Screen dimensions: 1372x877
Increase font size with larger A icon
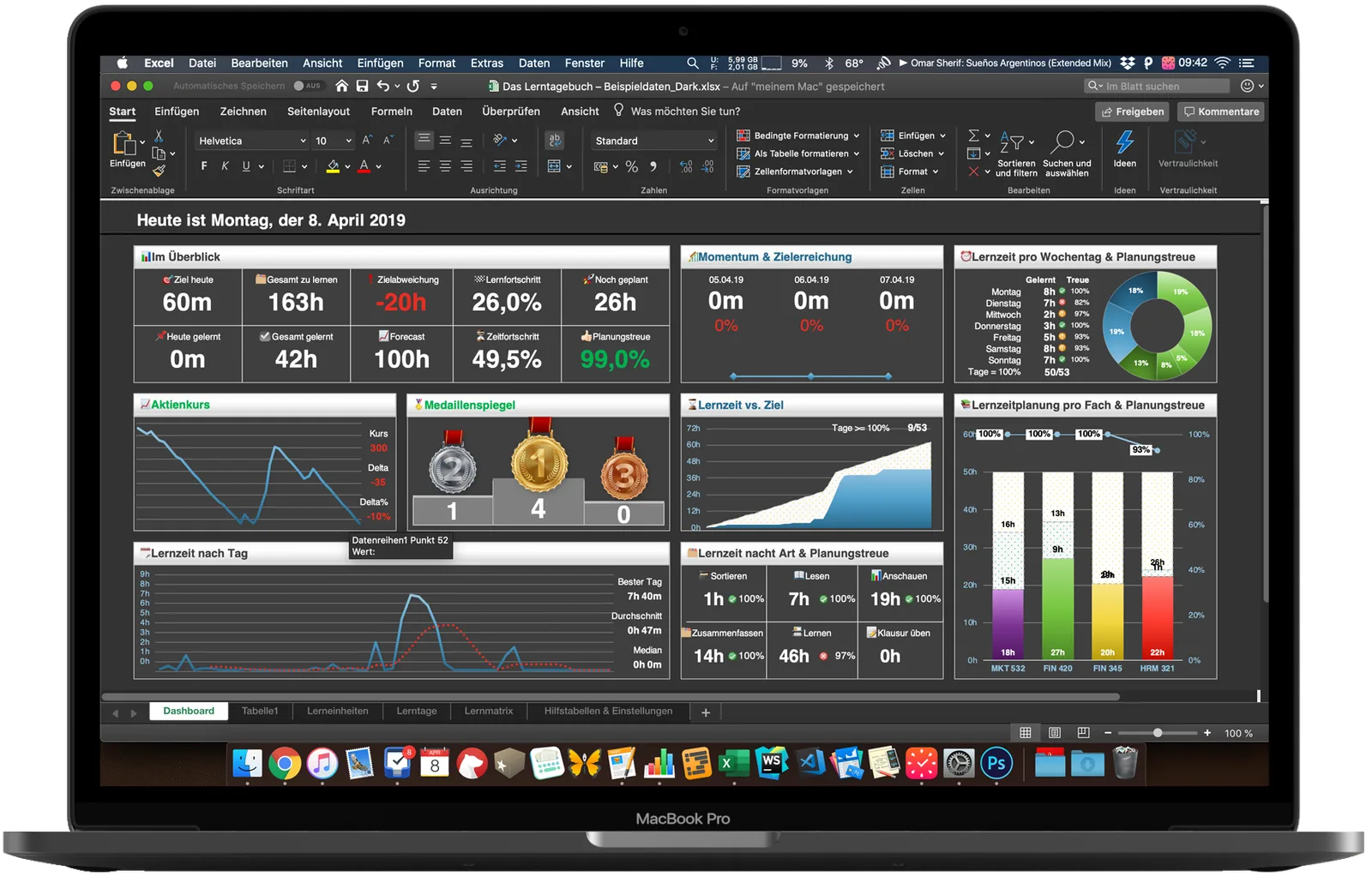(x=367, y=141)
